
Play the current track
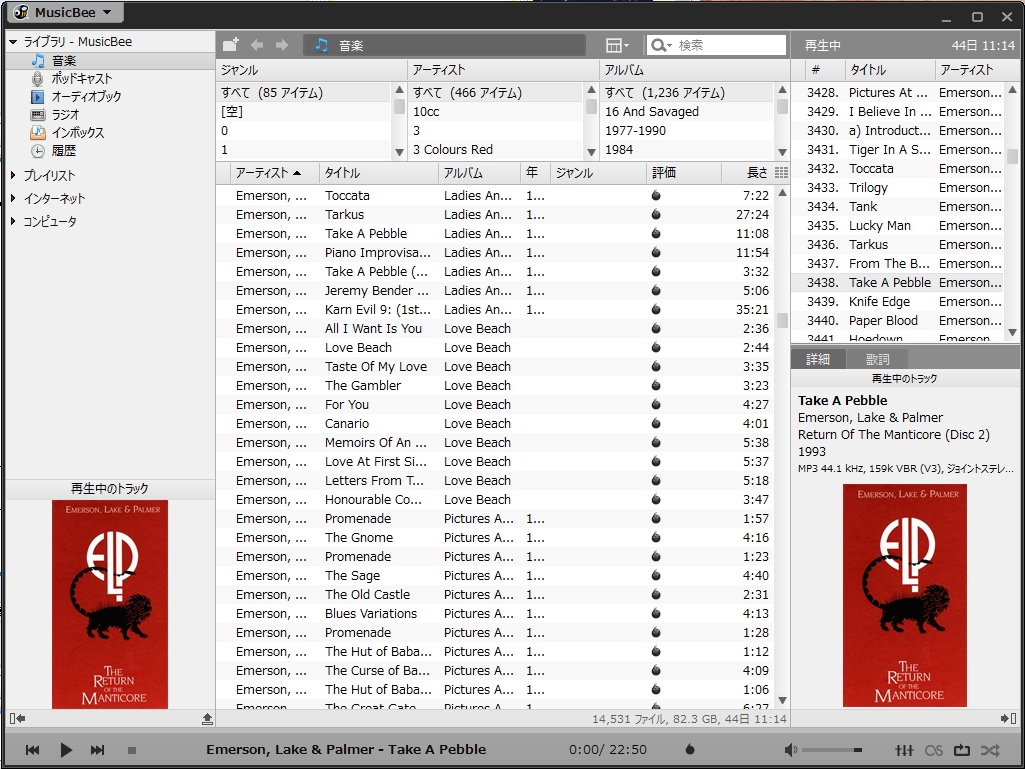point(65,750)
